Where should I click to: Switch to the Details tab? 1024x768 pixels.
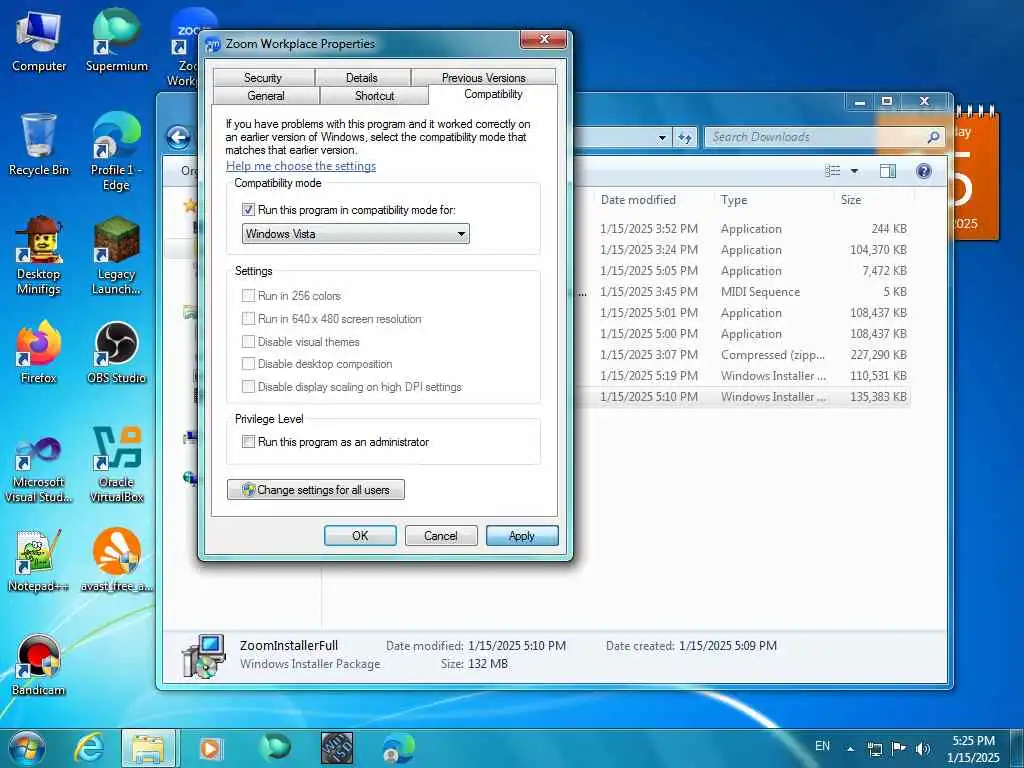[362, 78]
